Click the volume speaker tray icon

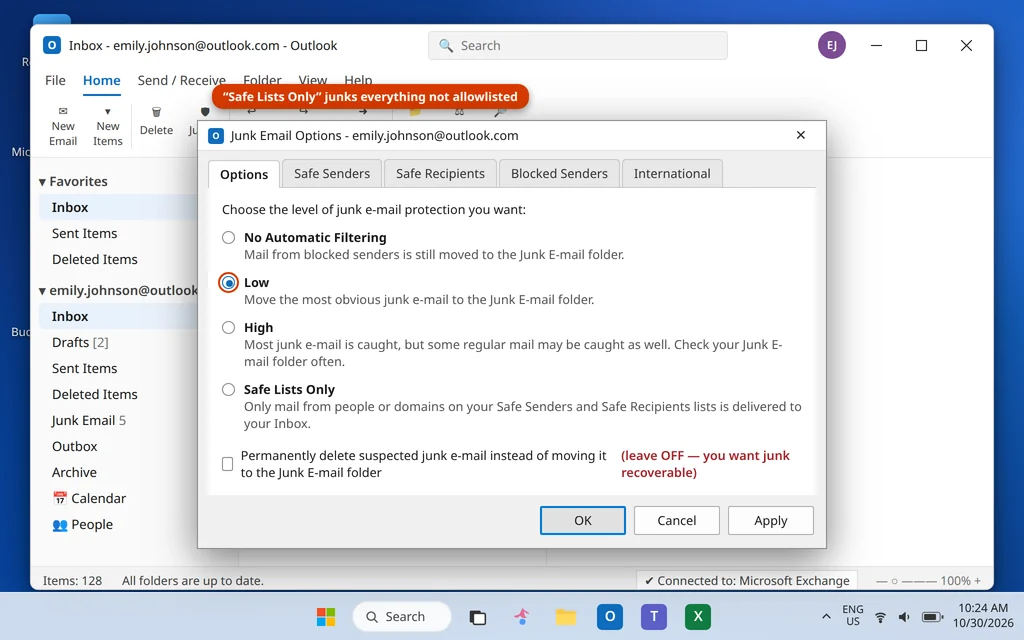pos(904,617)
